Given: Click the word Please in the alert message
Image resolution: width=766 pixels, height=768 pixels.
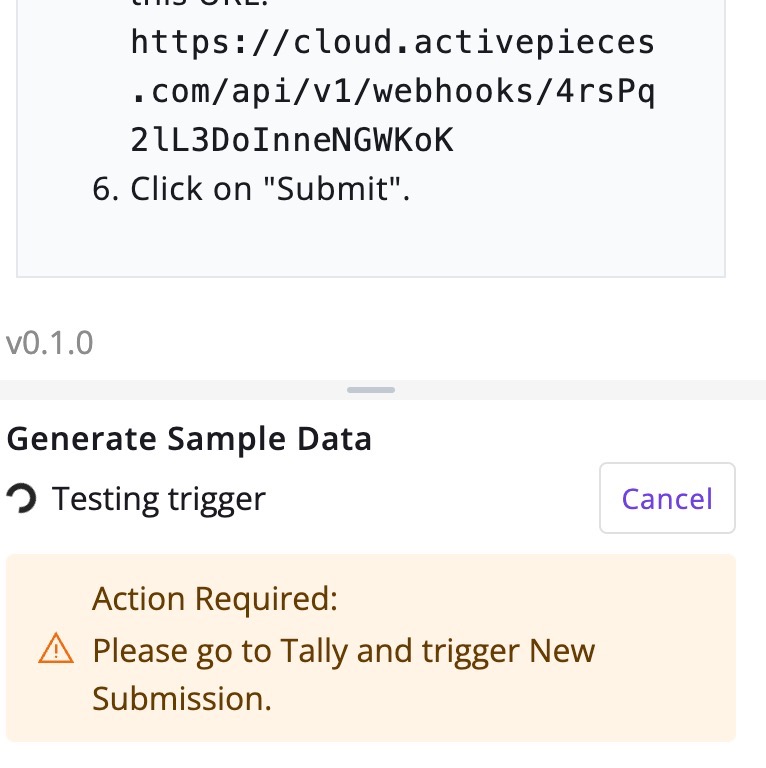Looking at the screenshot, I should (x=136, y=651).
